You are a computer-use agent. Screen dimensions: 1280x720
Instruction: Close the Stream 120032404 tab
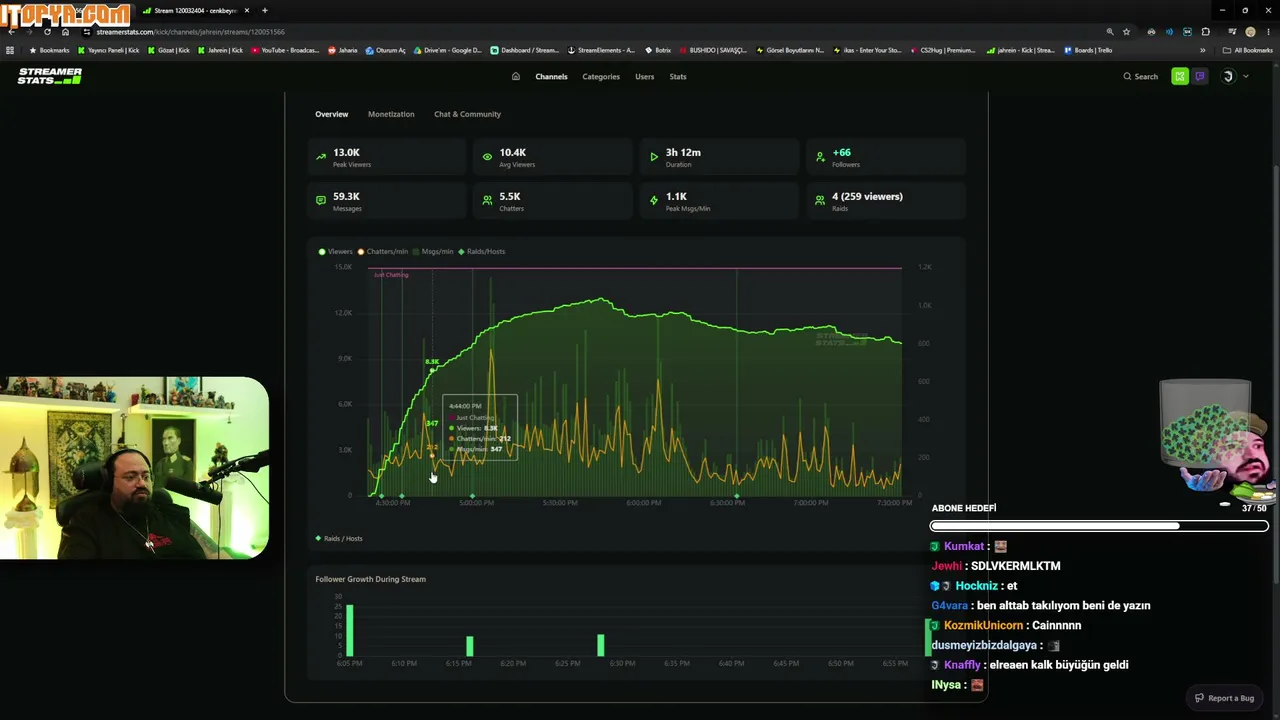click(247, 10)
